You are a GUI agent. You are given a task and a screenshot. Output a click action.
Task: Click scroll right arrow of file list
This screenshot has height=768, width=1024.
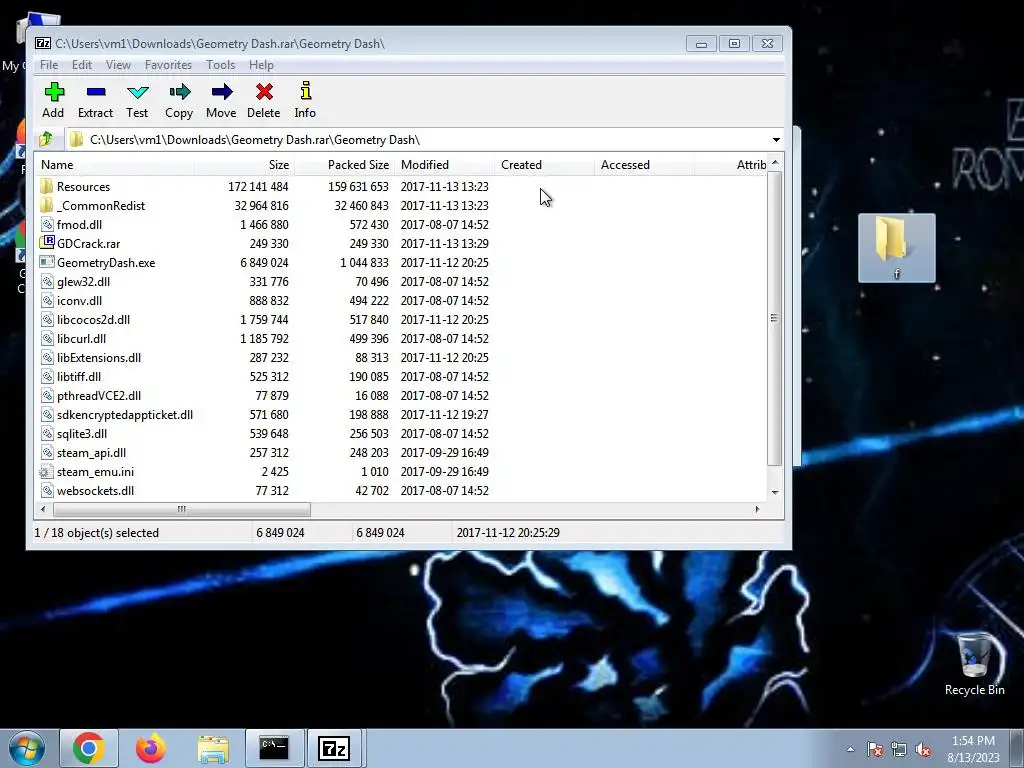[757, 509]
